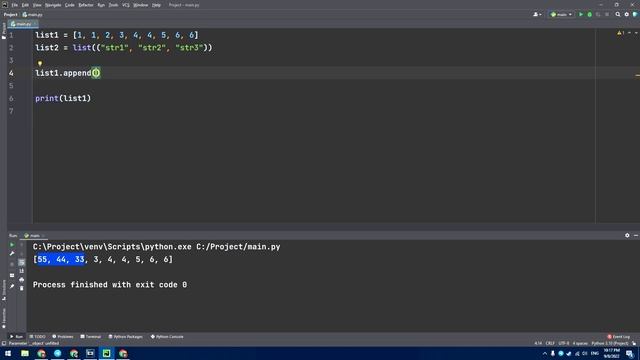Image resolution: width=640 pixels, height=360 pixels.
Task: Start debugging with the green bug icon
Action: coord(589,14)
